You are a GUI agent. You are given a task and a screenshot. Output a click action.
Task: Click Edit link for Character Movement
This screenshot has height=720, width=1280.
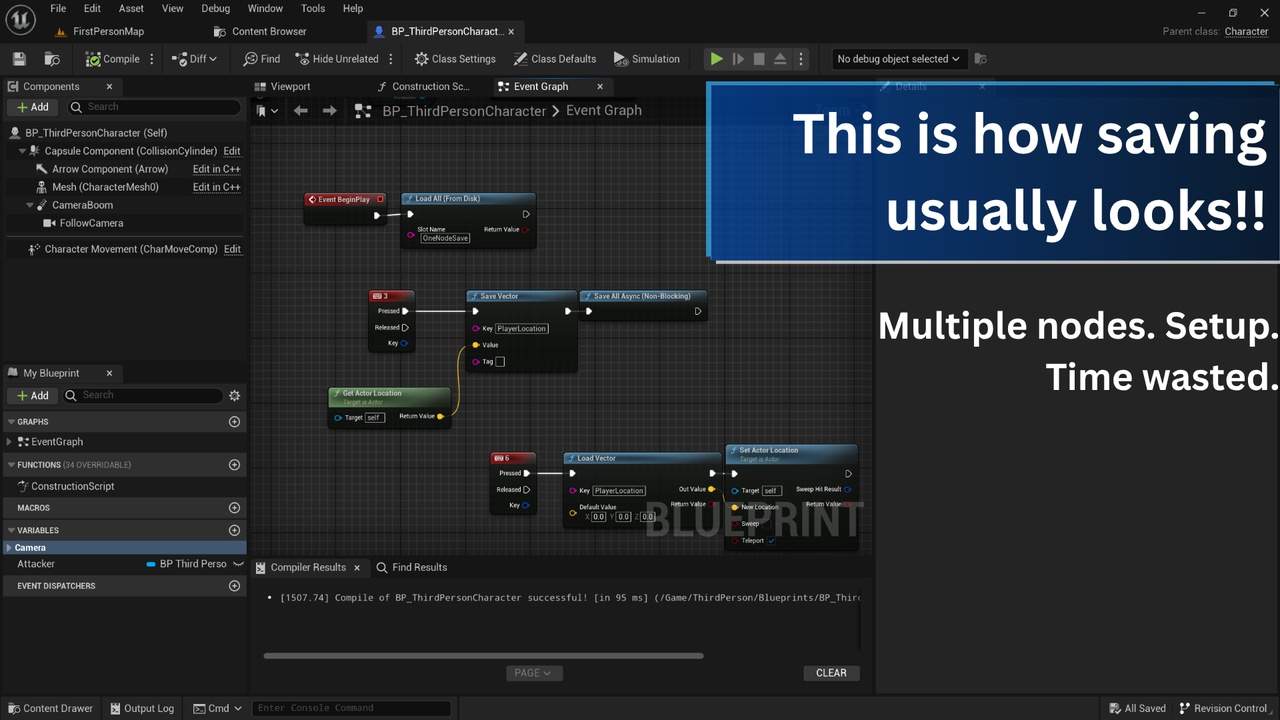click(x=232, y=249)
